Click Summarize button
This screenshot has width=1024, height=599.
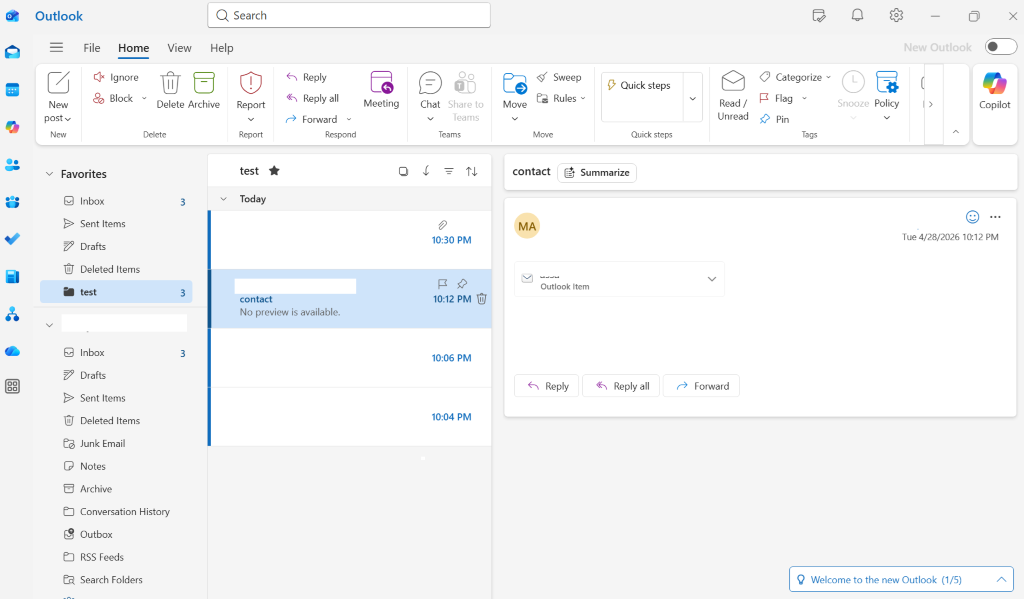(597, 172)
